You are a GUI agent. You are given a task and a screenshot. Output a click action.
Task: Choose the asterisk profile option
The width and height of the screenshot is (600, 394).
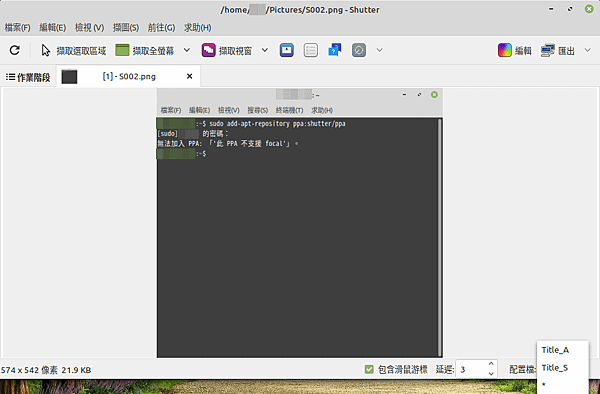(x=562, y=385)
